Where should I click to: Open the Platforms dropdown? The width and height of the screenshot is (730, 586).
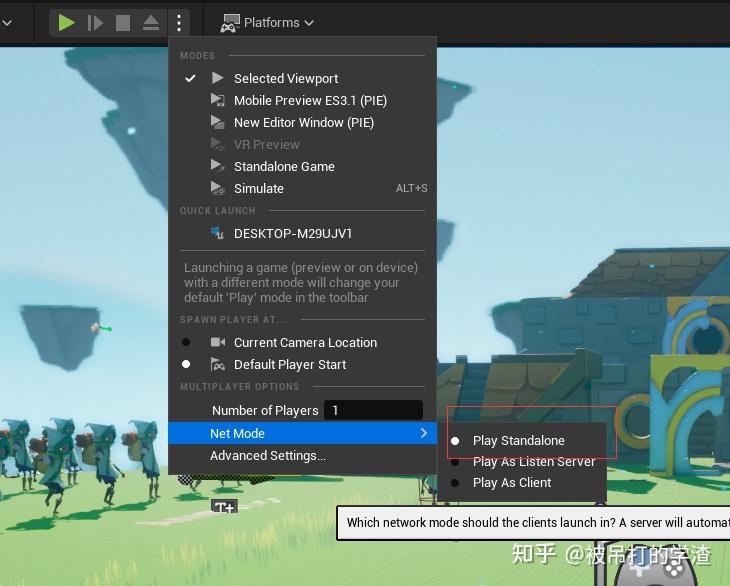coord(267,22)
